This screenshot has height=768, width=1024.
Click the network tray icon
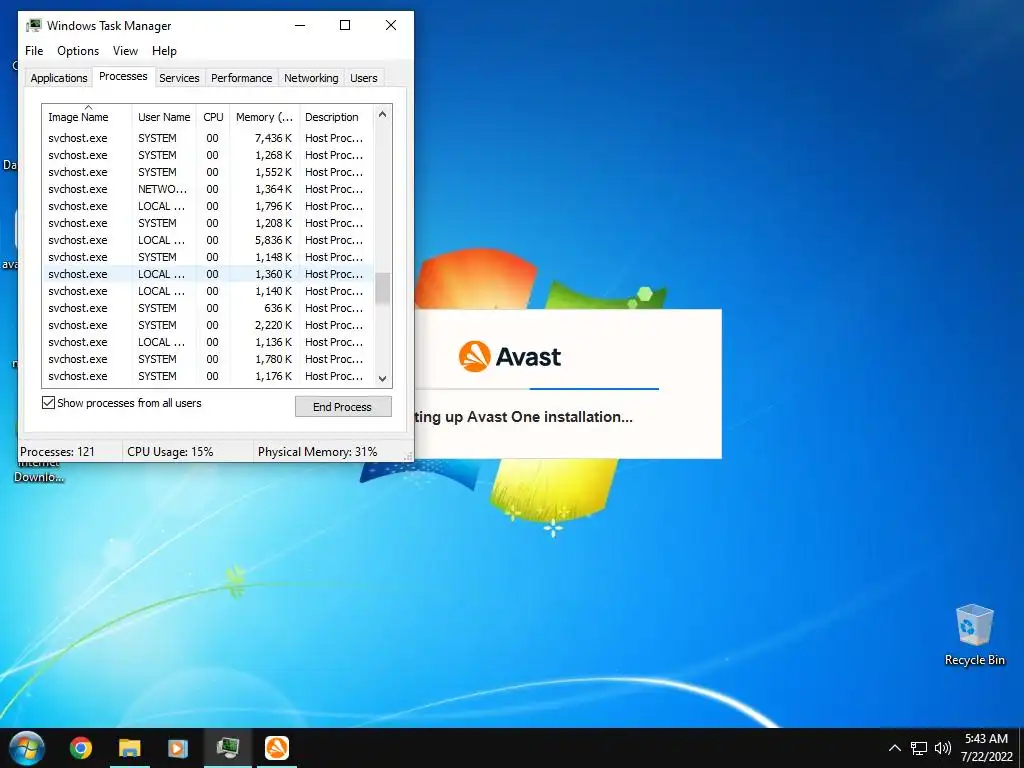[919, 748]
